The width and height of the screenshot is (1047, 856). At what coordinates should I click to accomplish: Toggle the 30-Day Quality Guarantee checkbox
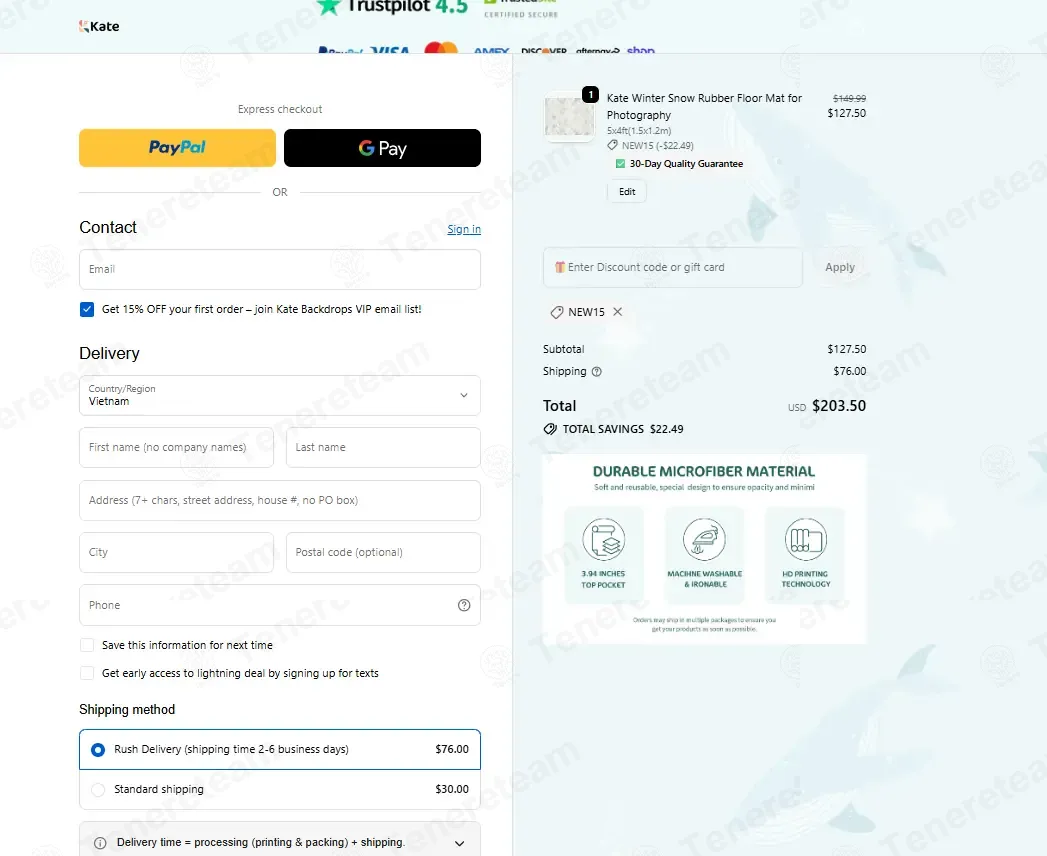pyautogui.click(x=620, y=164)
